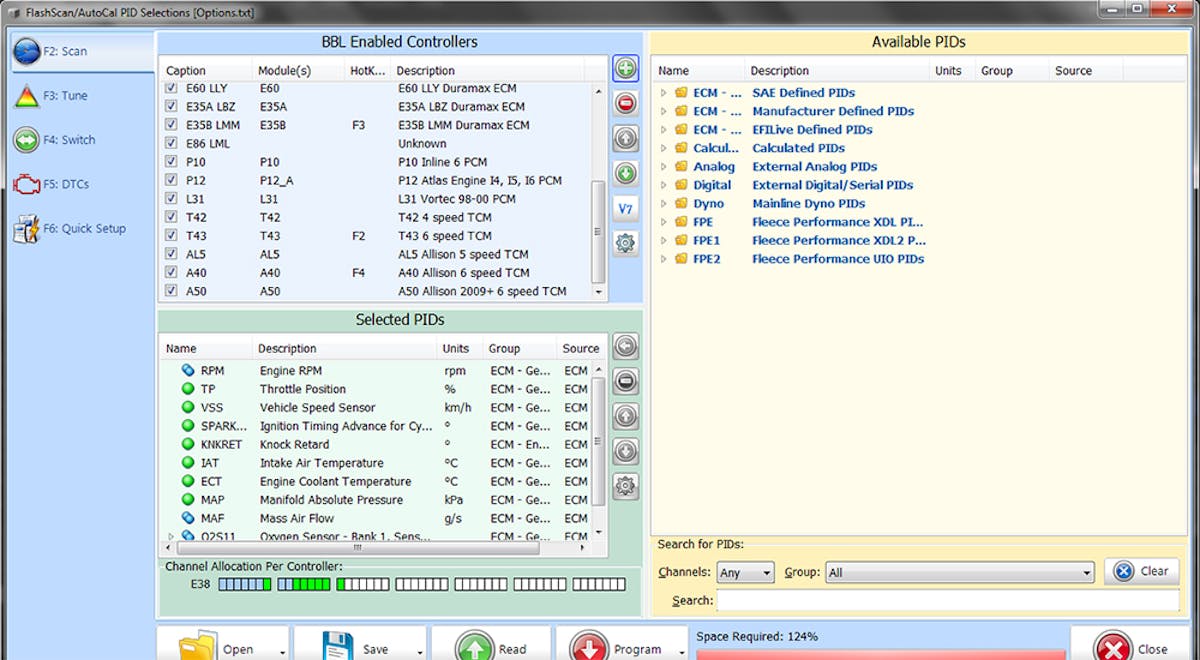1200x660 pixels.
Task: Switch to F3: Tune section
Action: click(x=65, y=96)
